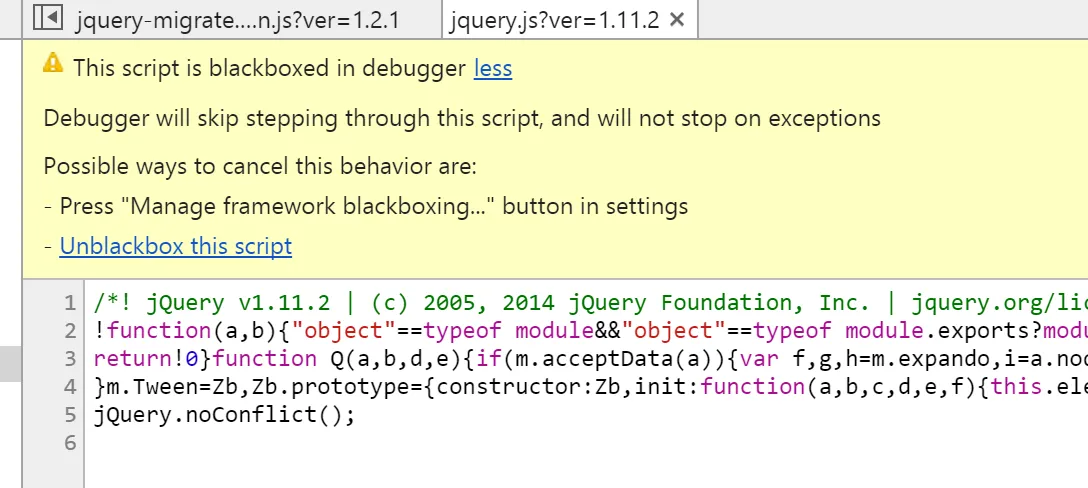
Task: Click the jQuery.noConflict(); code line
Action: pyautogui.click(x=225, y=414)
